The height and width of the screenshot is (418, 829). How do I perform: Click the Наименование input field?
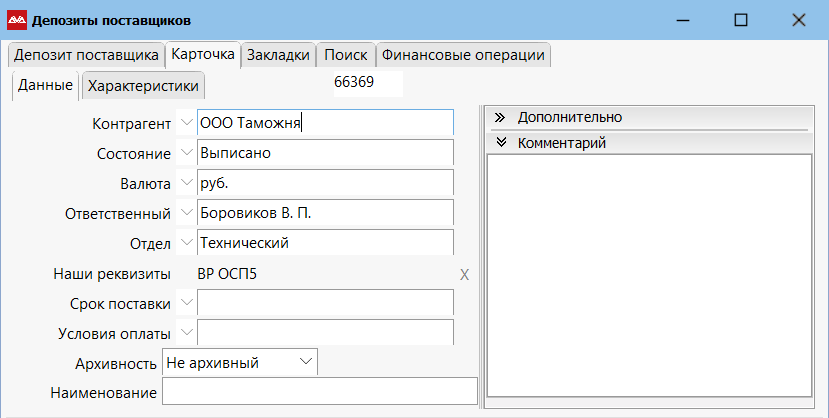point(319,392)
